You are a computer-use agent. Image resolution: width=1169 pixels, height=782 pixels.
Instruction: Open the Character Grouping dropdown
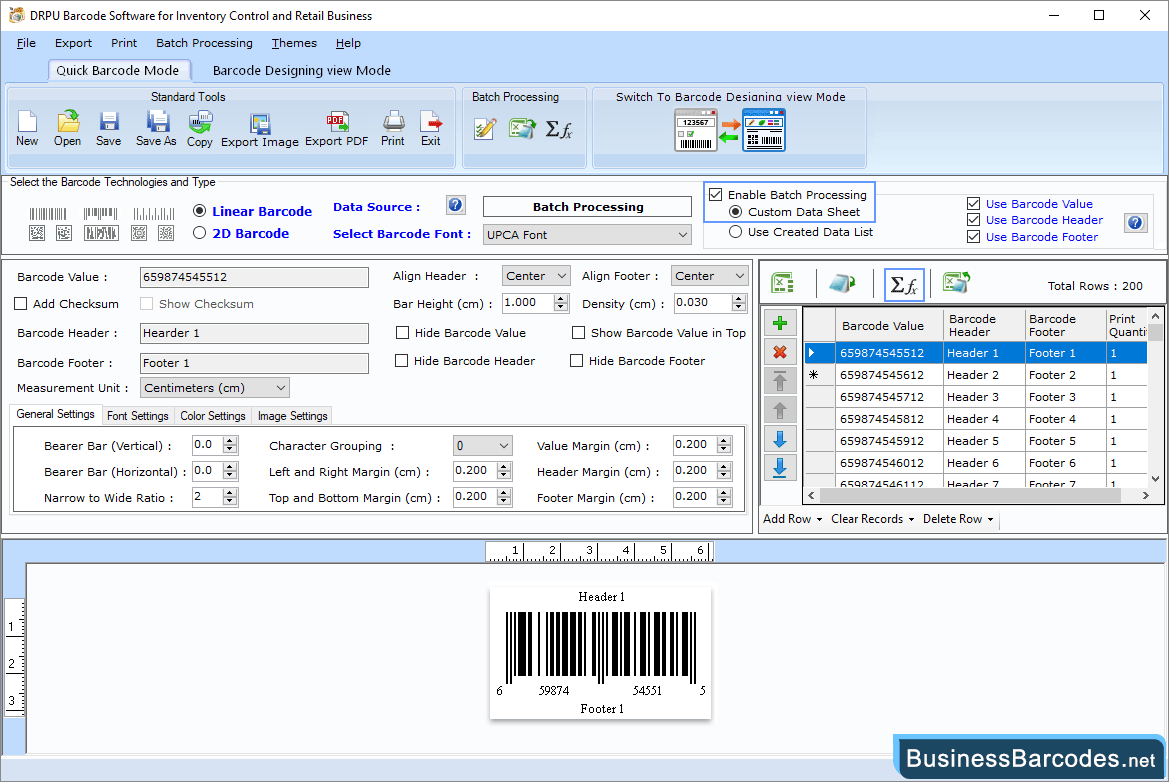[x=482, y=446]
